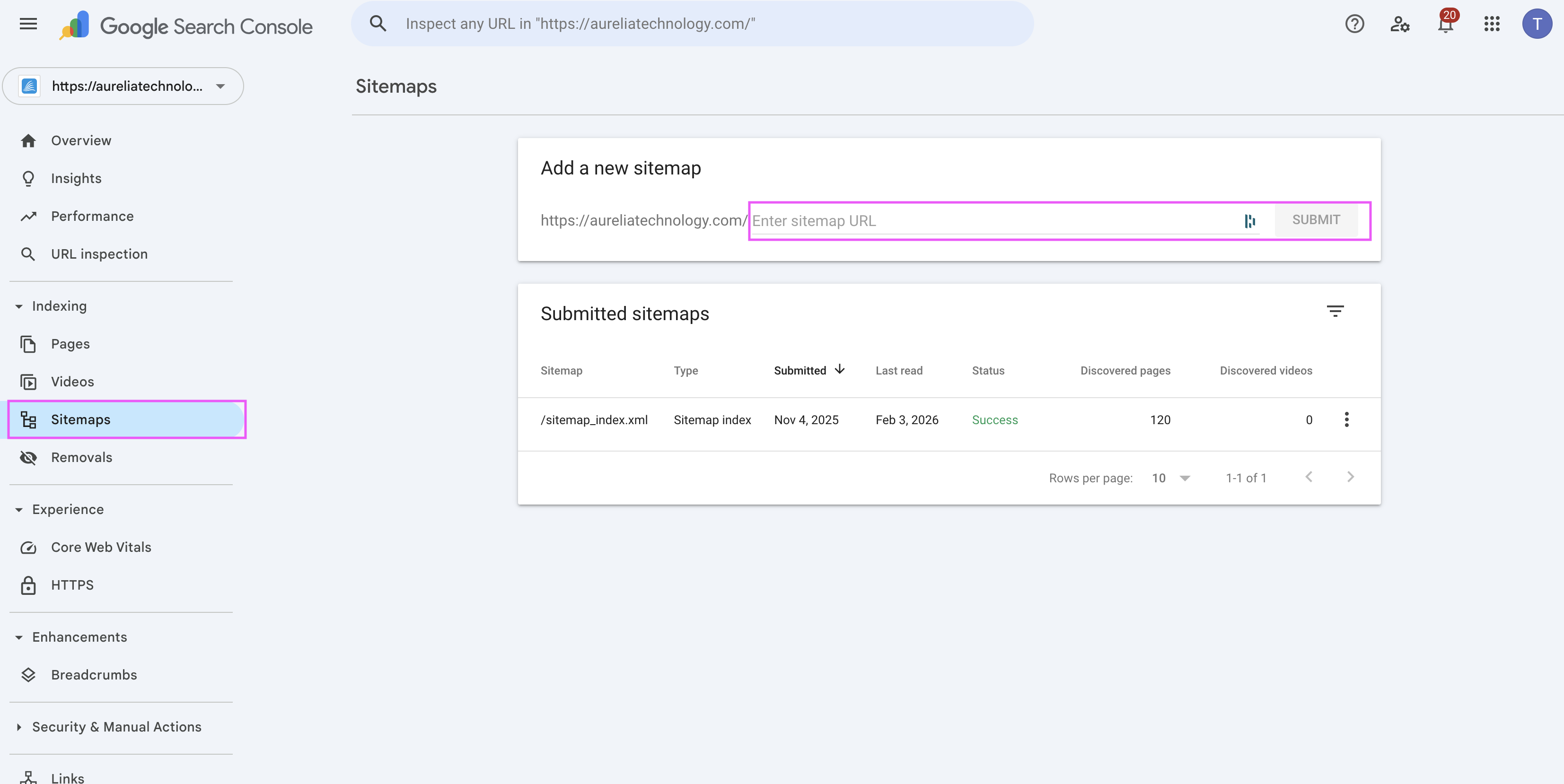Open the Google apps grid
Viewport: 1564px width, 784px height.
pos(1492,24)
